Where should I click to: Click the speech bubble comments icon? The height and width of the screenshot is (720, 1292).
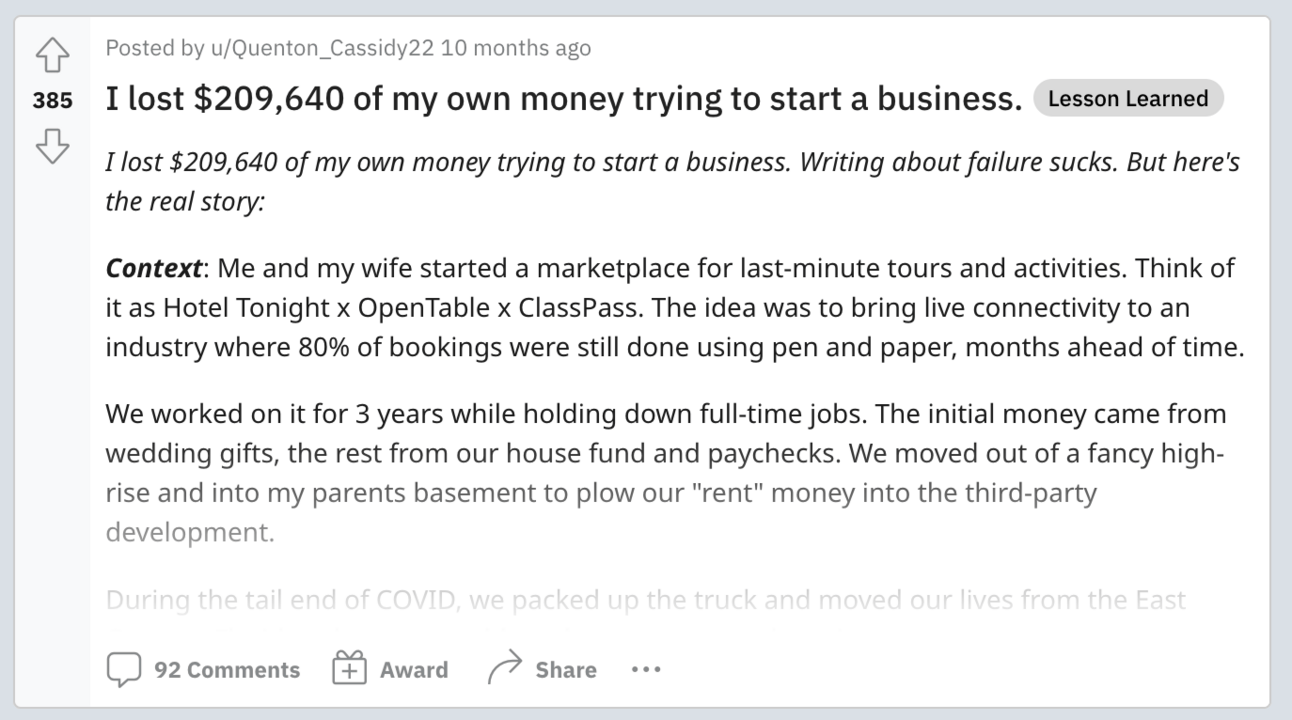point(124,670)
